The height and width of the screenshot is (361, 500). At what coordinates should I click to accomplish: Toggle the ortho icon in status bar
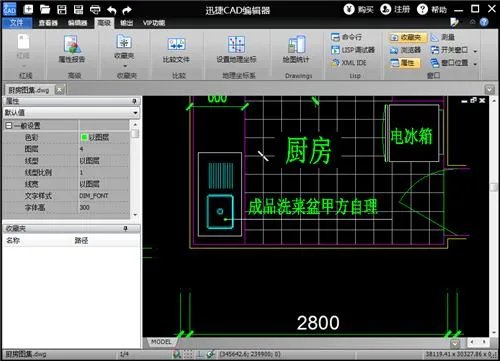[199, 354]
